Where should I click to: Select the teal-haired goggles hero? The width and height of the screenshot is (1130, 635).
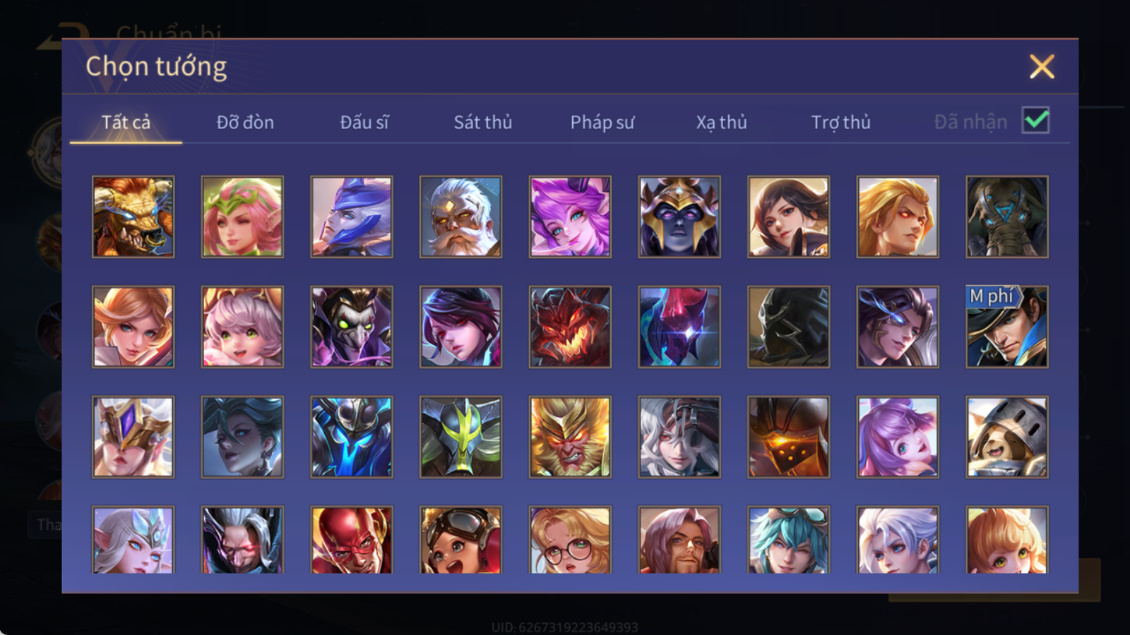[x=788, y=540]
